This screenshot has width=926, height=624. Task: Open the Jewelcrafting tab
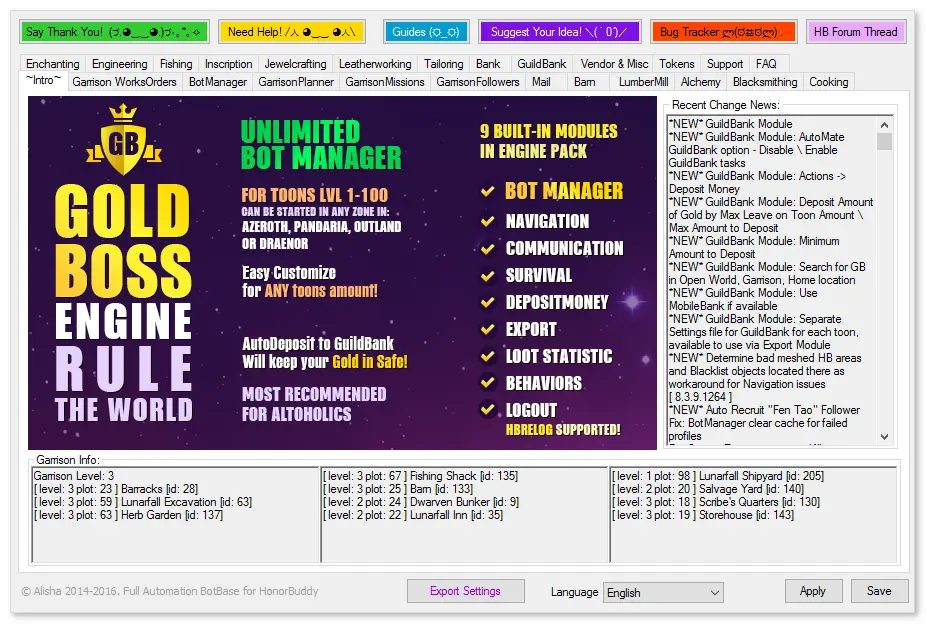pos(295,64)
